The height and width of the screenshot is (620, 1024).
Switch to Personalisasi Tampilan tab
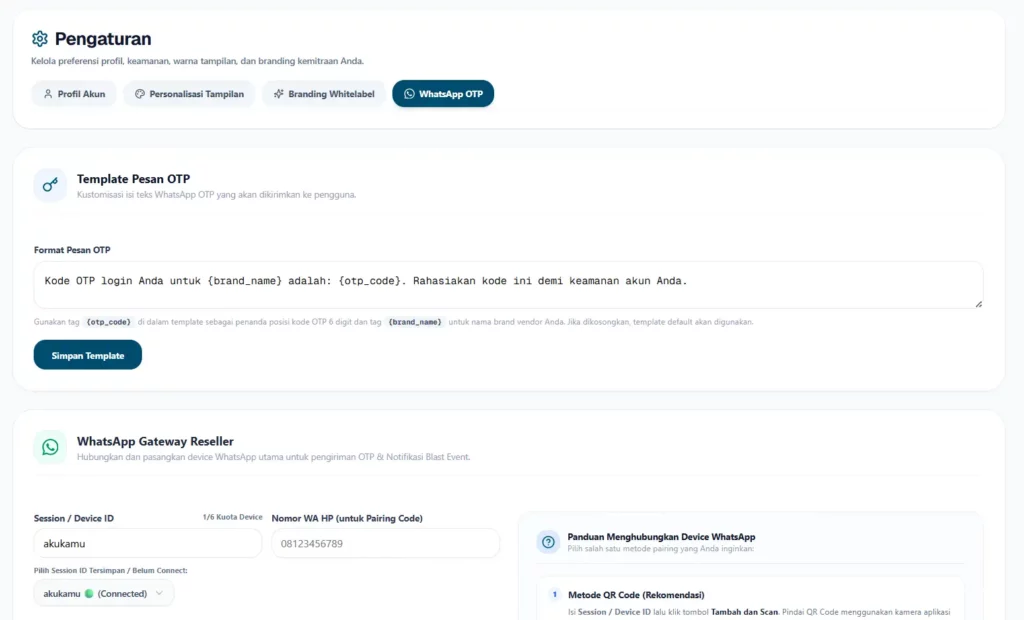tap(189, 93)
